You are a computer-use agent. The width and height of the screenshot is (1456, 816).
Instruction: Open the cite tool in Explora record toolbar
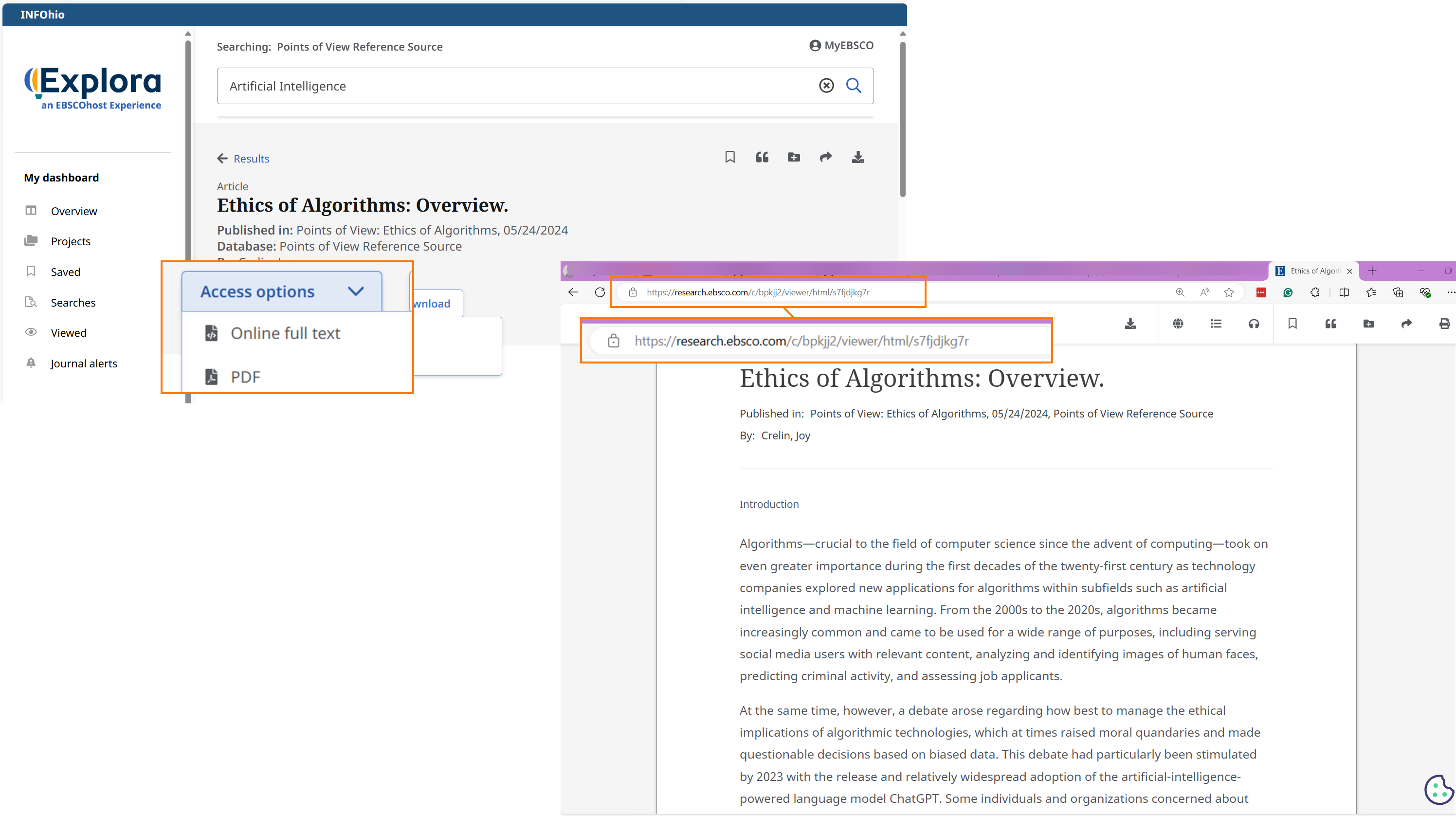762,157
